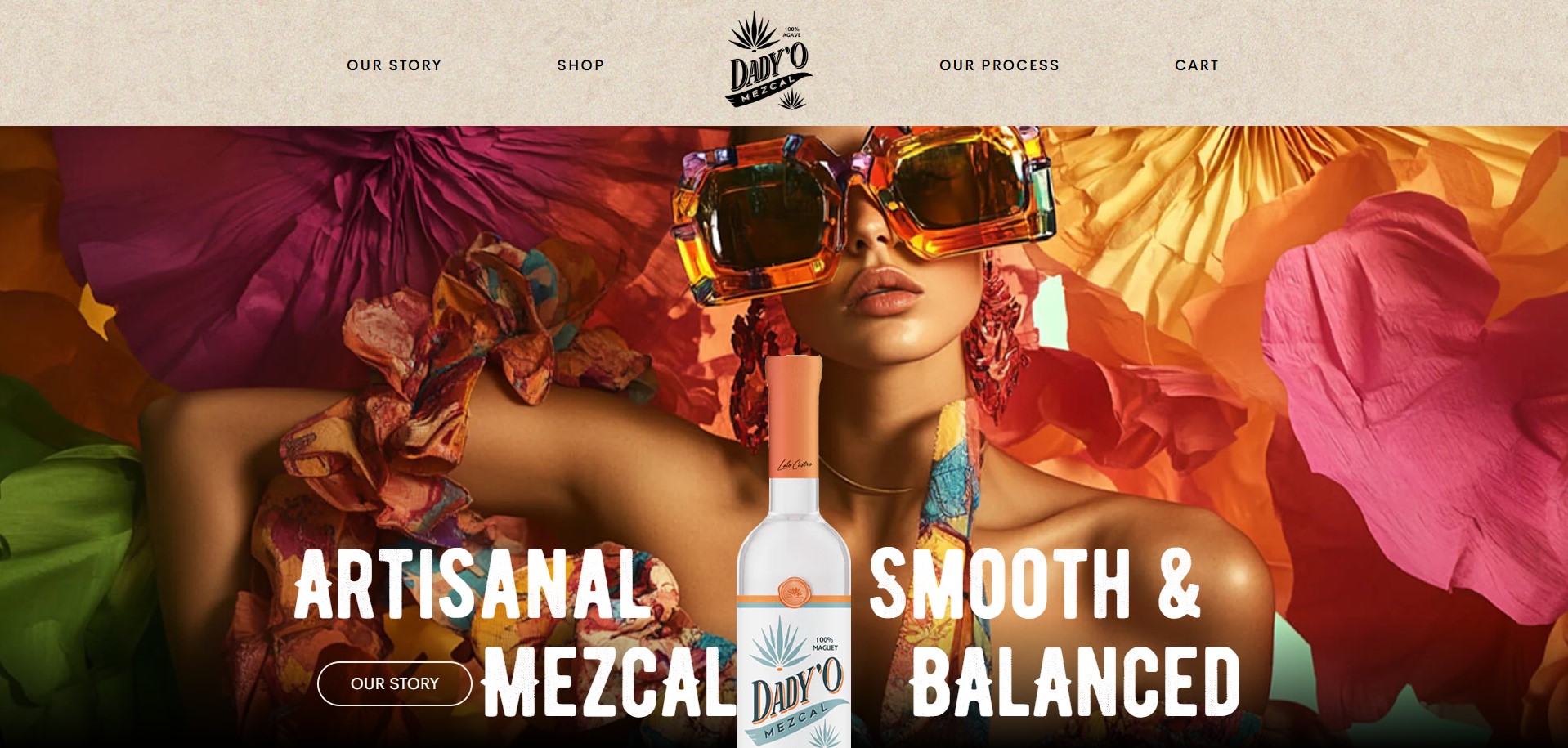
Task: Open the Our Story navigation link
Action: tap(394, 65)
